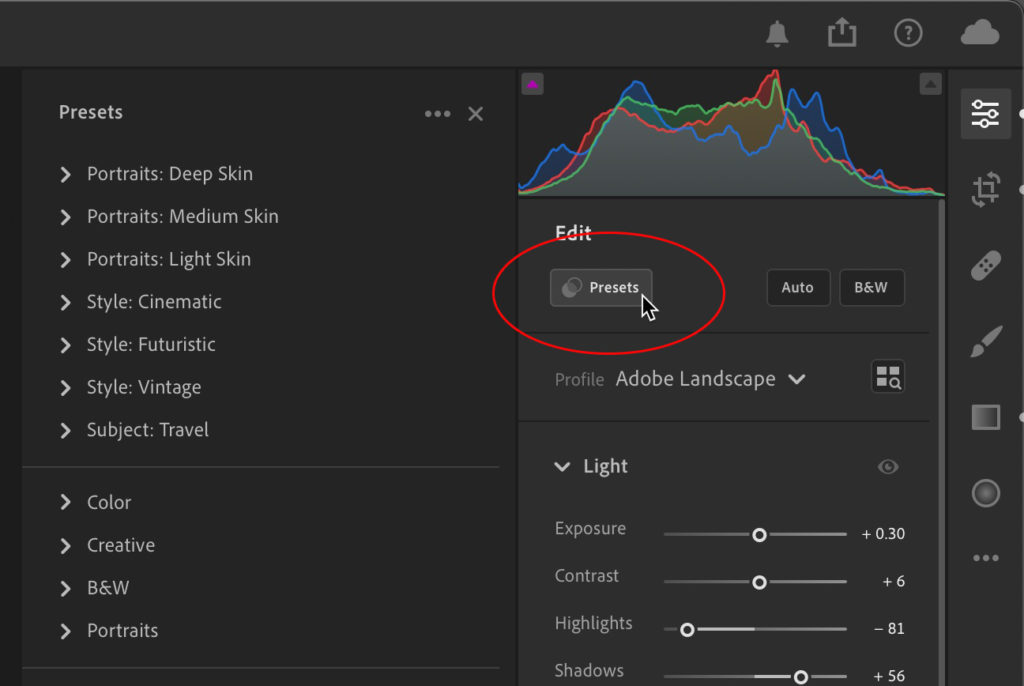
Task: Close the Presets panel
Action: point(475,114)
